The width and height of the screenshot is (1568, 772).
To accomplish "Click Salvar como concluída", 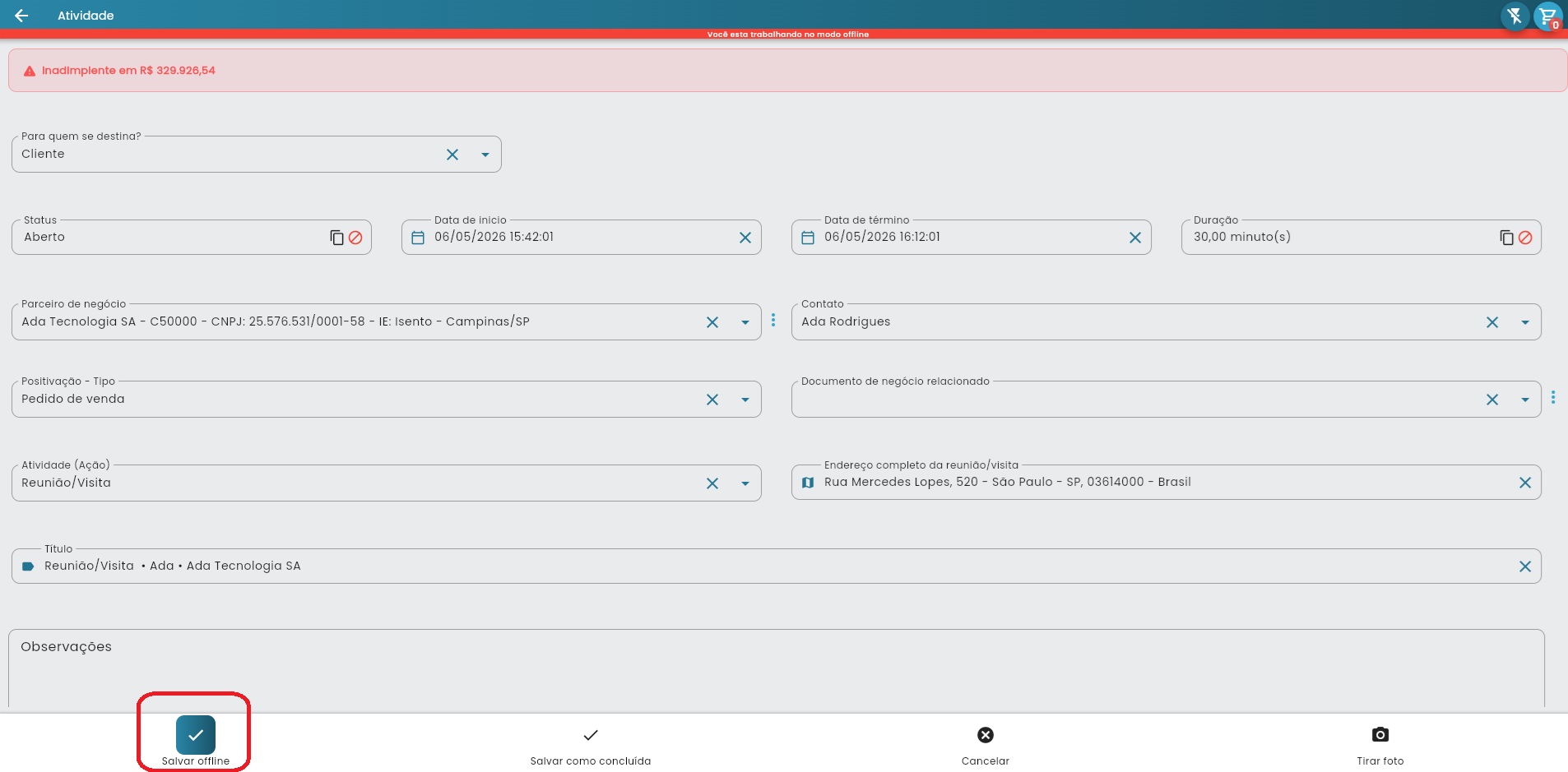I will coord(591,745).
